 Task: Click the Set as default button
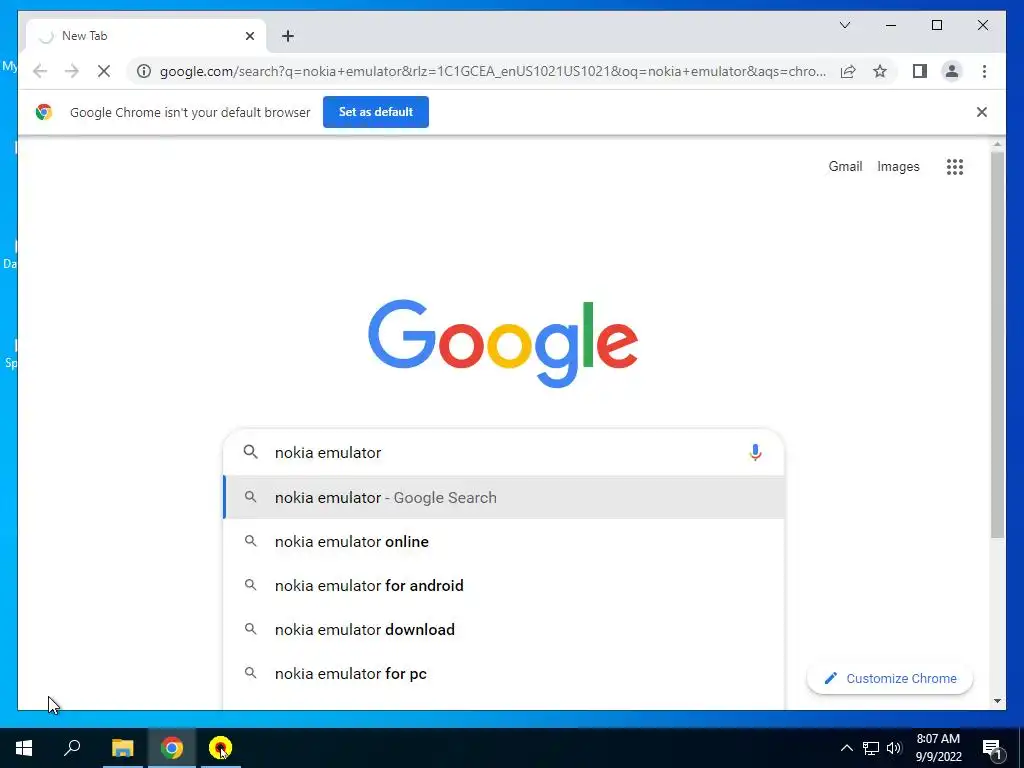click(x=376, y=112)
